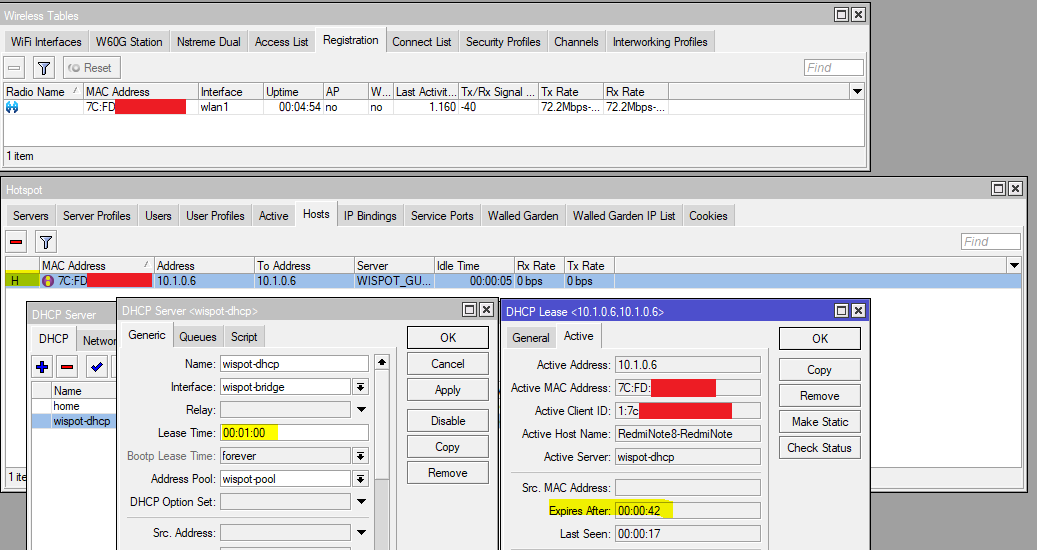Add new DHCP server with blue plus icon
Image resolution: width=1037 pixels, height=550 pixels.
pos(42,367)
